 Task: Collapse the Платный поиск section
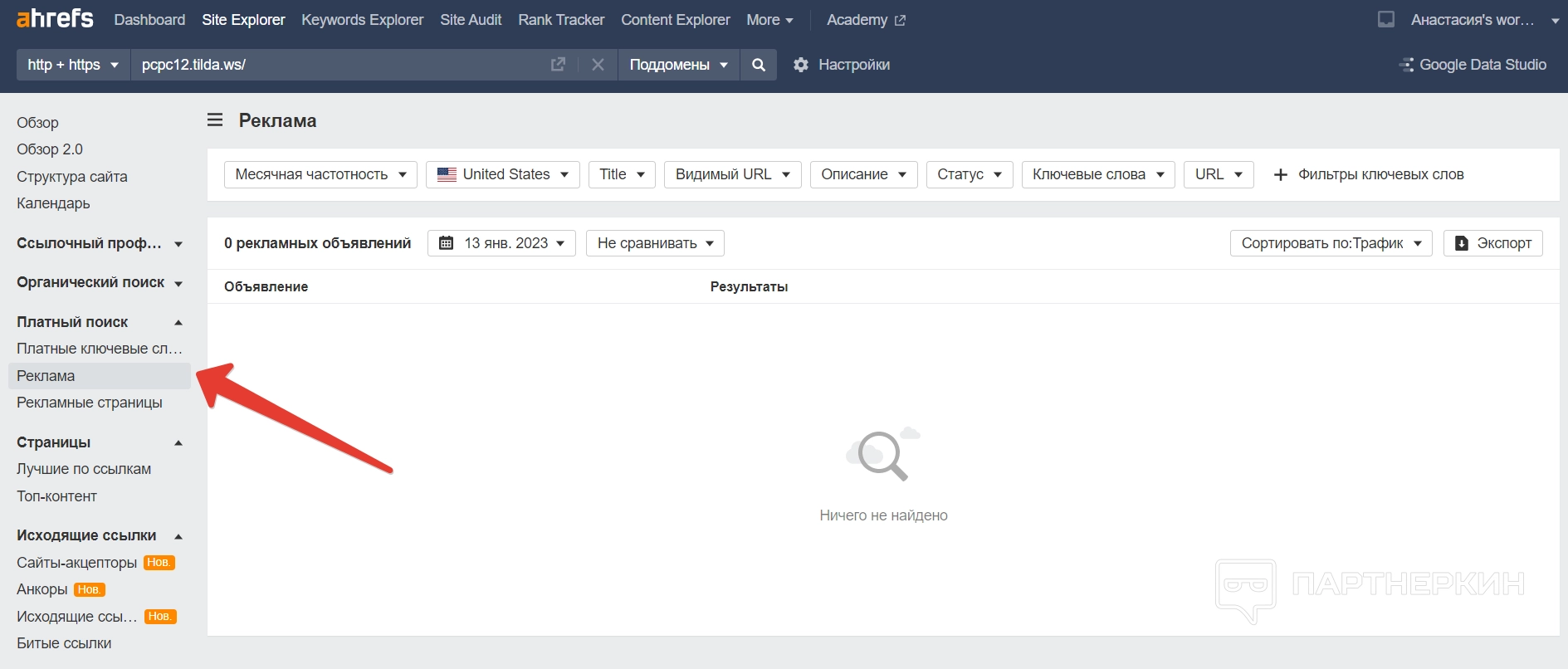pyautogui.click(x=178, y=322)
